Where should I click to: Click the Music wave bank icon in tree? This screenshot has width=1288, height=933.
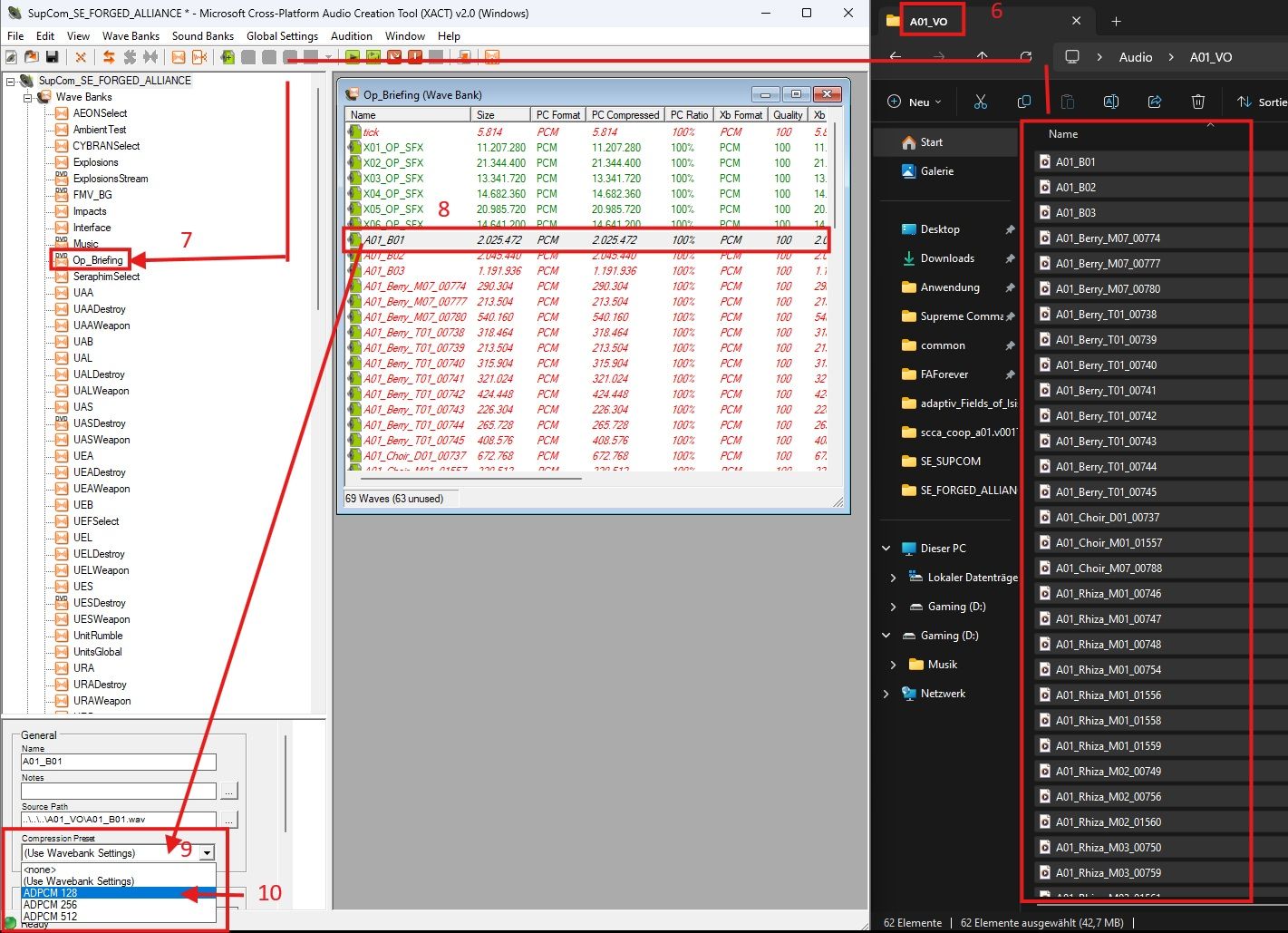[62, 243]
